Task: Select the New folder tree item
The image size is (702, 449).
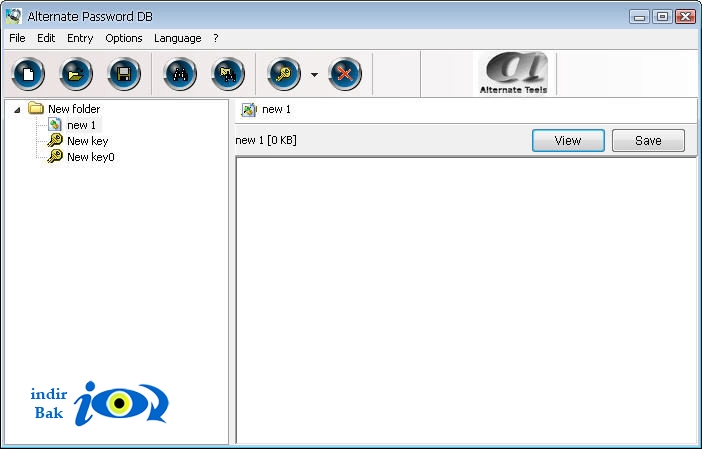Action: click(x=74, y=109)
